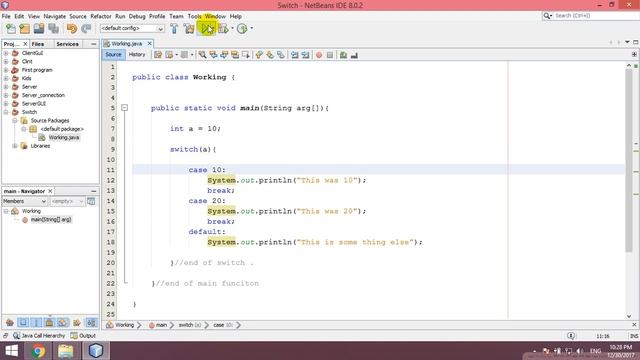
Task: Click the Open Project toolbar icon
Action: pyautogui.click(x=39, y=29)
